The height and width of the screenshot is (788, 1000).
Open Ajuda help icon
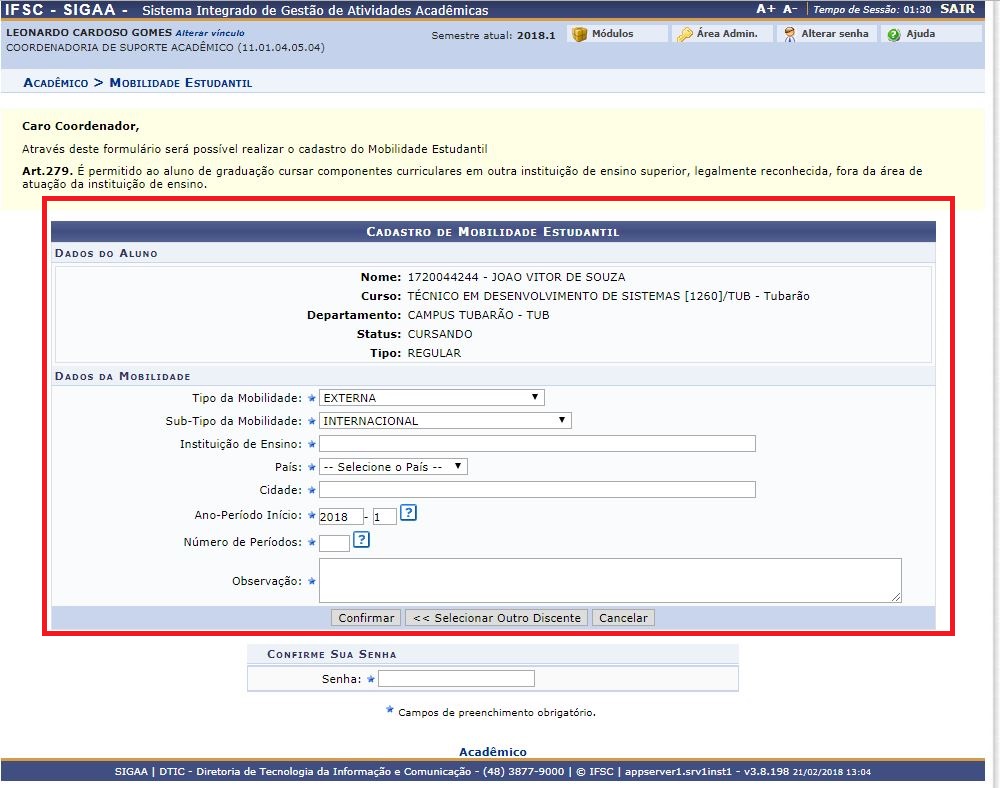(893, 34)
